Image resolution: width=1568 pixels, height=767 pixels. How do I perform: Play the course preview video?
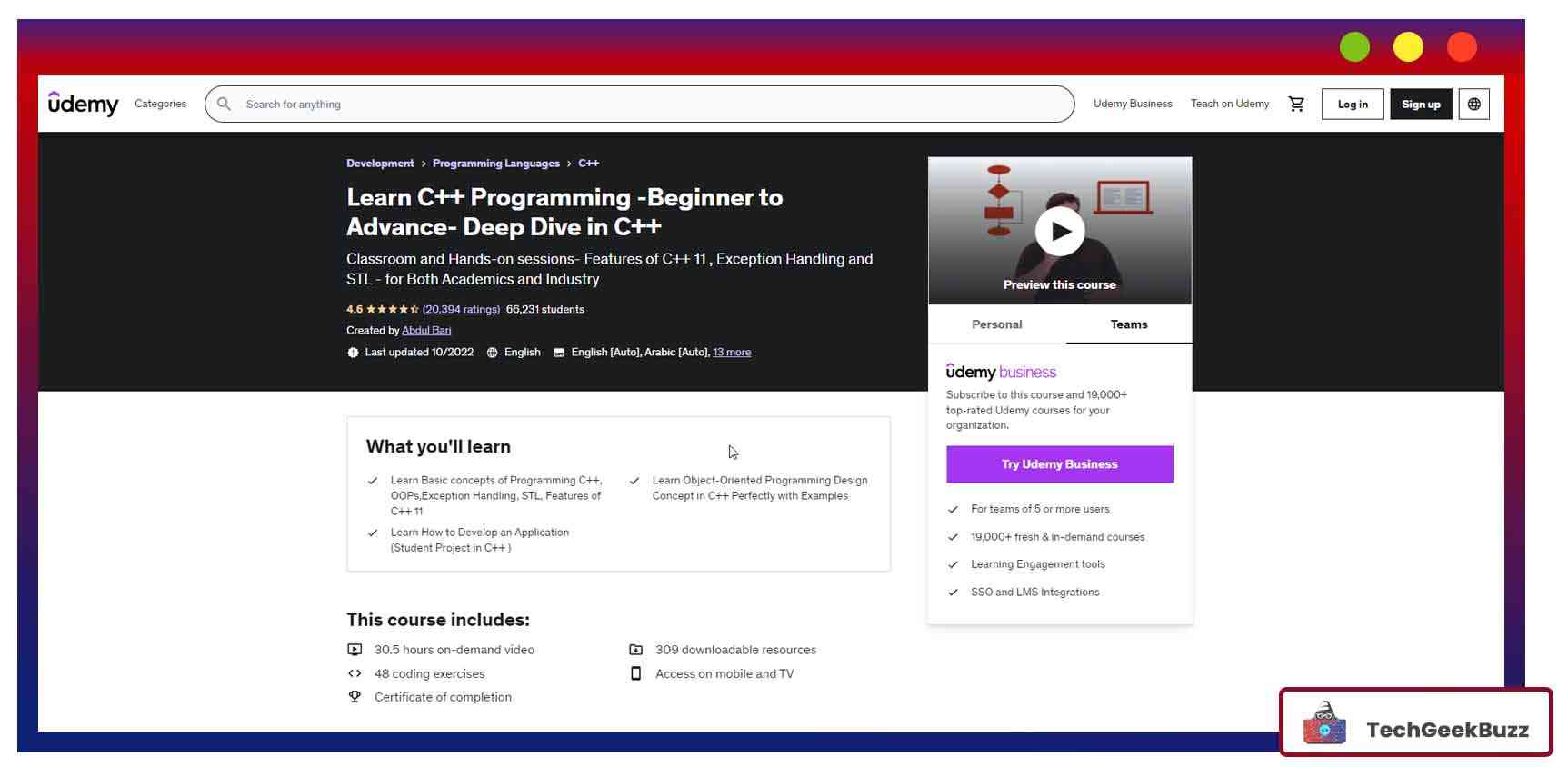tap(1059, 231)
